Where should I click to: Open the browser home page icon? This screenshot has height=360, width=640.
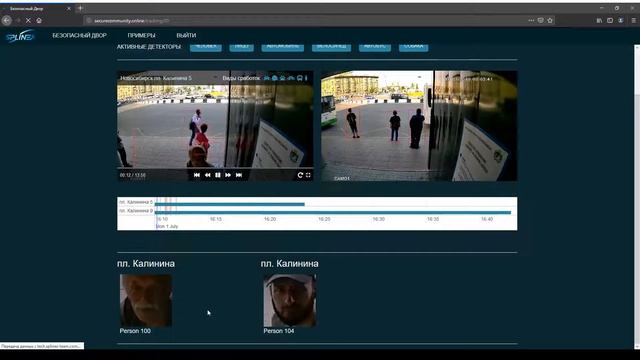[39, 20]
